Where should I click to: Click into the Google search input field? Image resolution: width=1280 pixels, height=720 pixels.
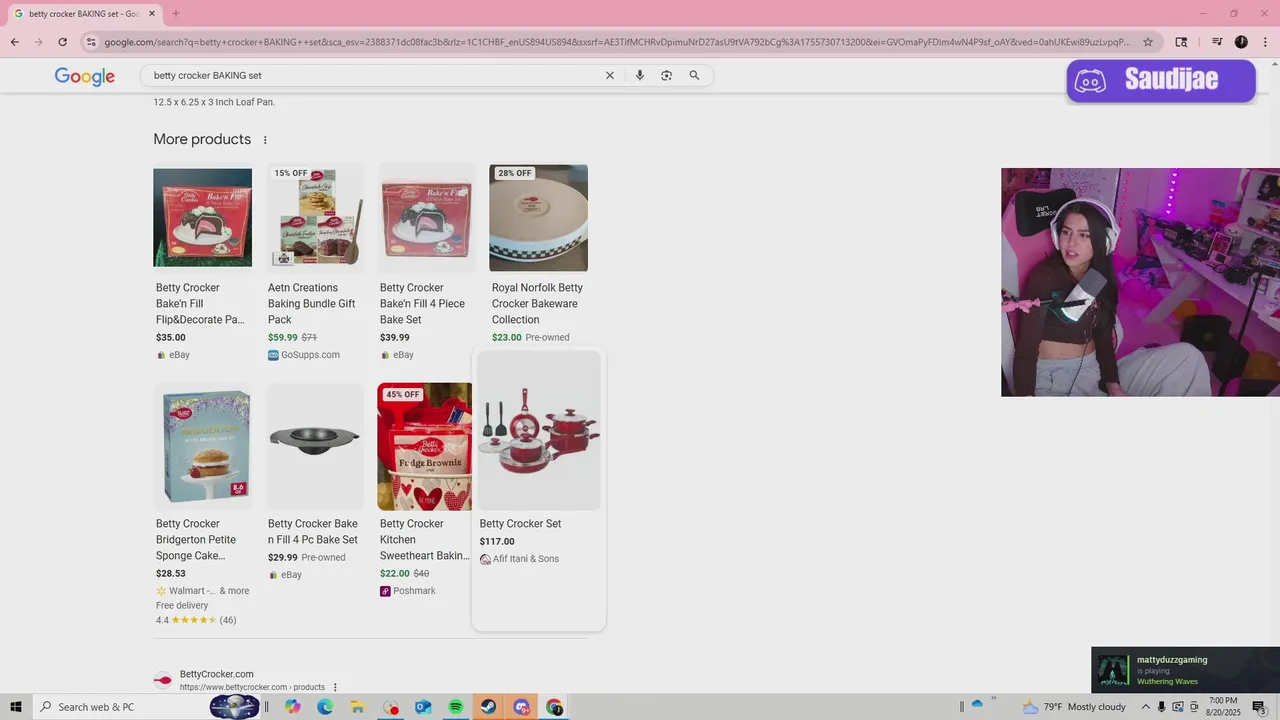[x=375, y=75]
